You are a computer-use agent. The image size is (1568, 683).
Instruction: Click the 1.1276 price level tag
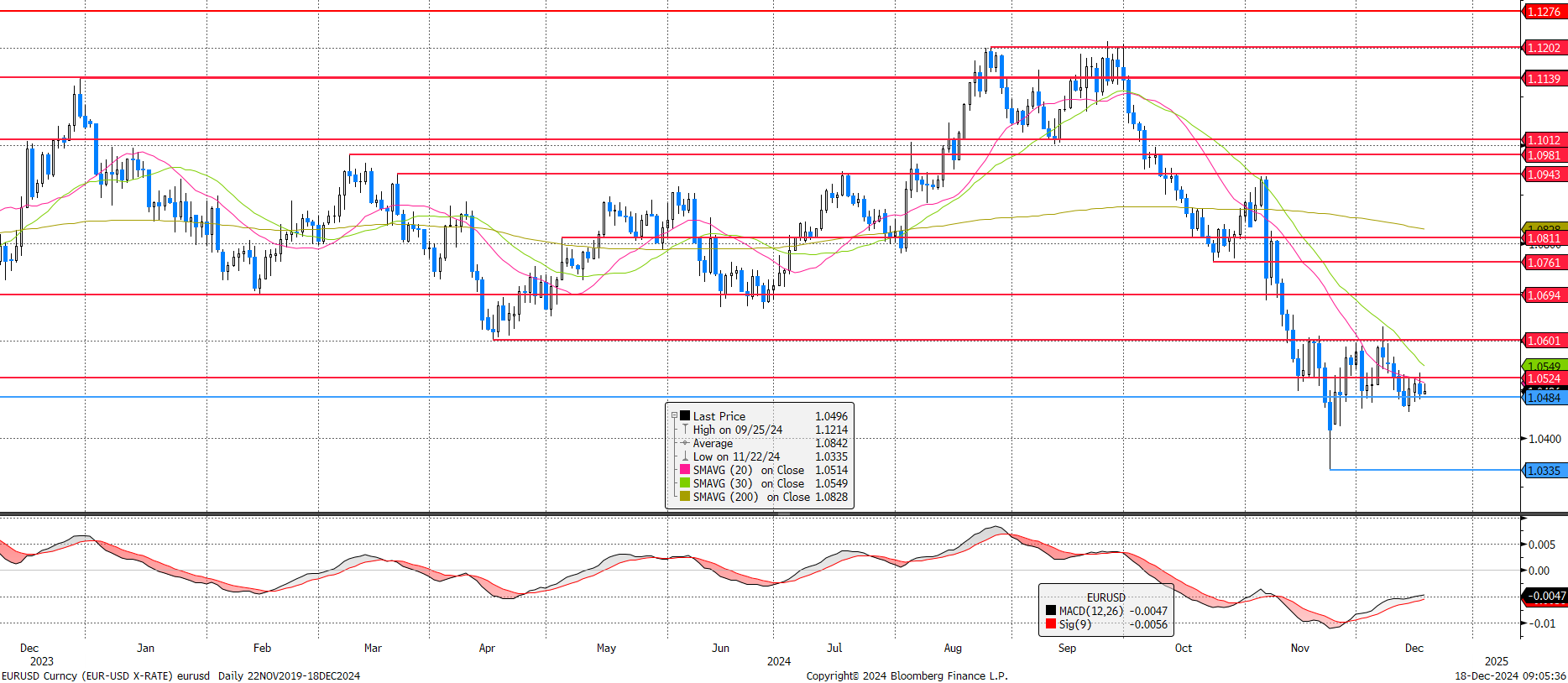[1544, 12]
